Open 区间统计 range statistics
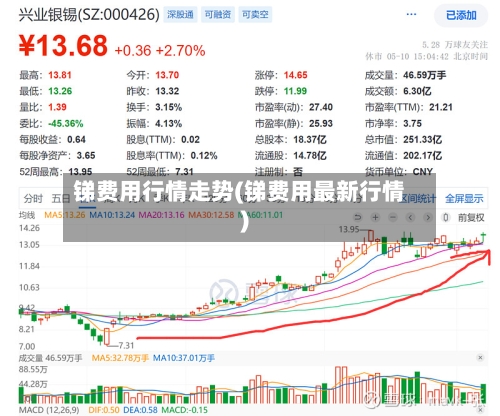The height and width of the screenshot is (416, 500). click(418, 199)
